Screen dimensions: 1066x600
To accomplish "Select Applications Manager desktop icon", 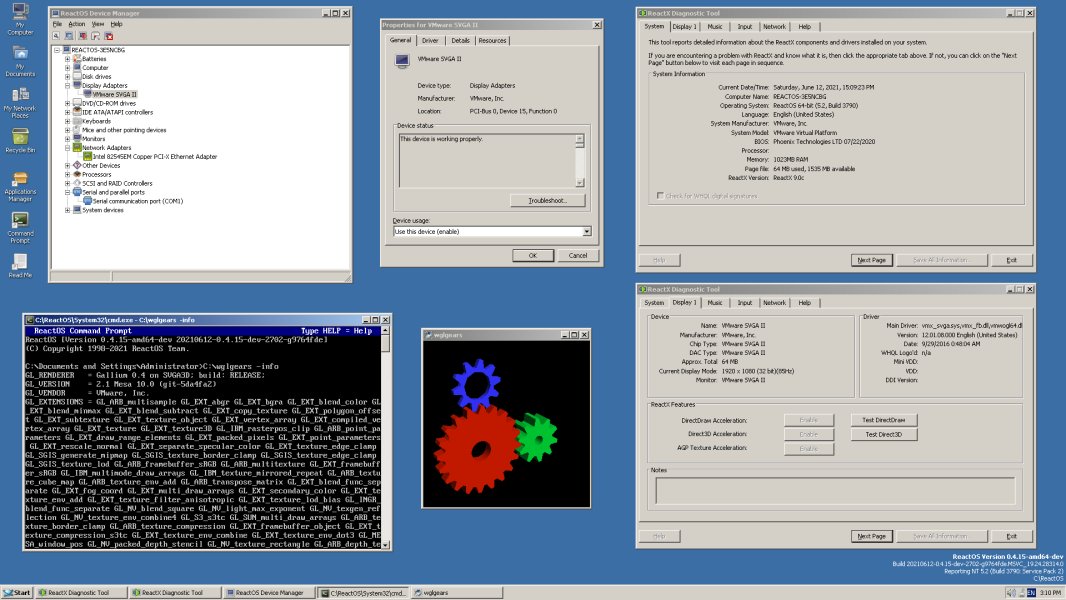I will (20, 187).
